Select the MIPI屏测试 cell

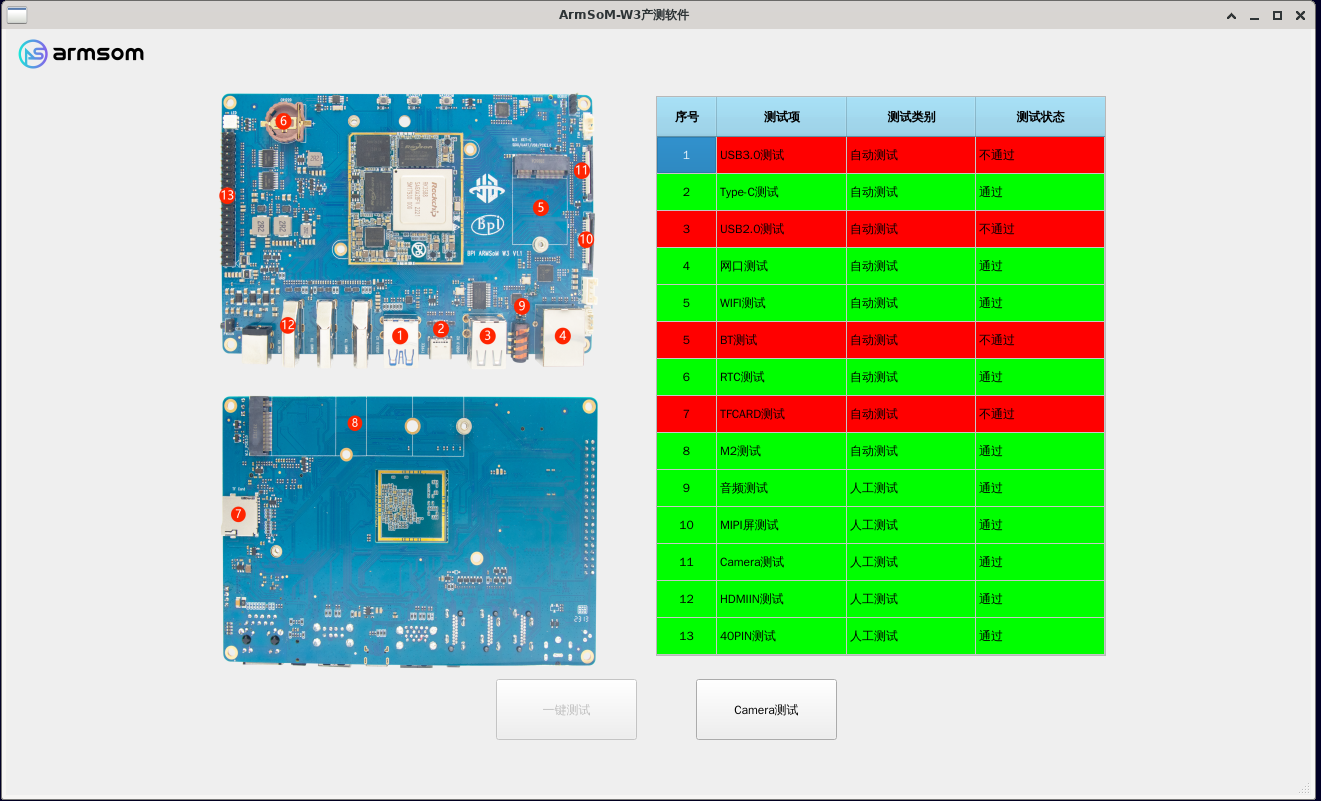782,525
